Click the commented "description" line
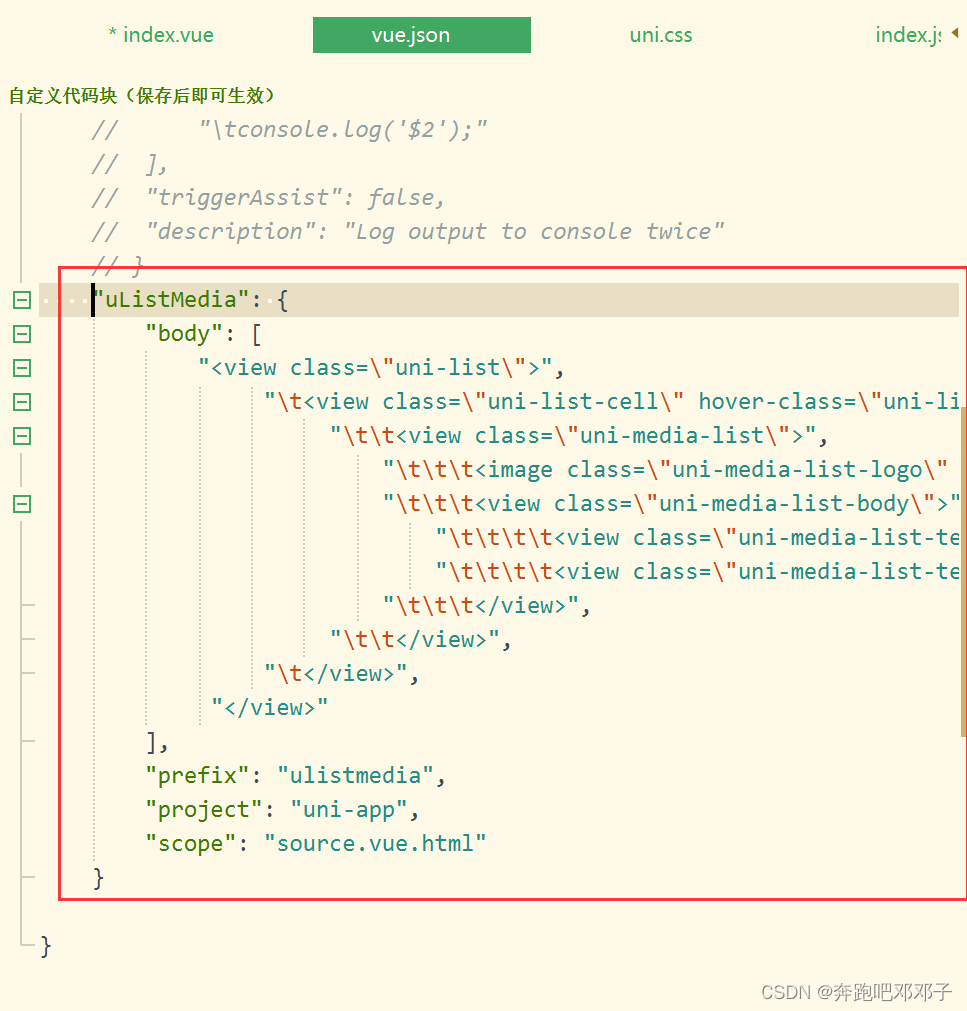The width and height of the screenshot is (967, 1011). (x=408, y=231)
